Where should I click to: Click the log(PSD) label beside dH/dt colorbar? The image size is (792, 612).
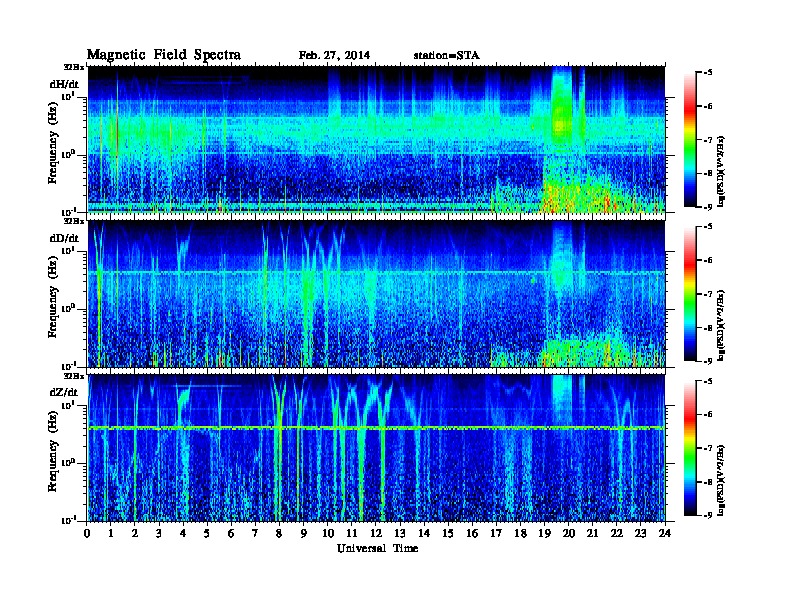pos(721,171)
